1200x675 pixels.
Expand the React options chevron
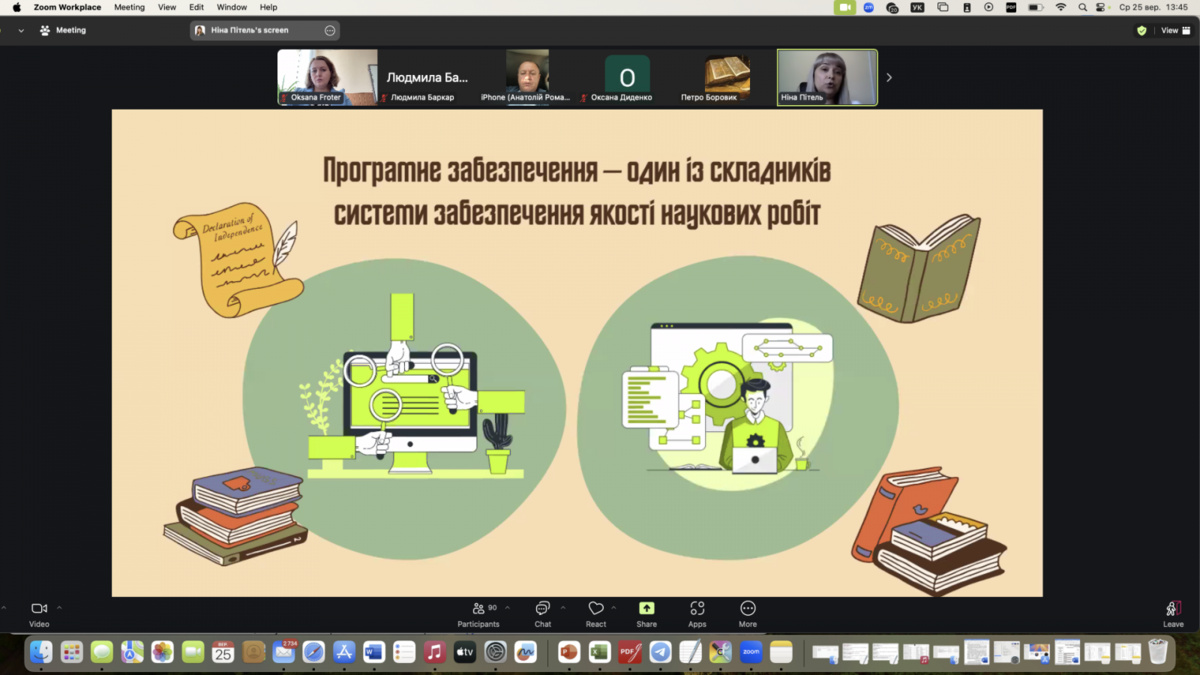614,608
